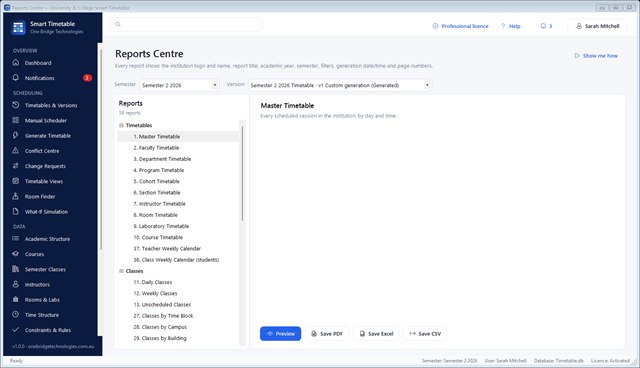Click the search magnifier icon
The height and width of the screenshot is (368, 640).
click(x=118, y=24)
